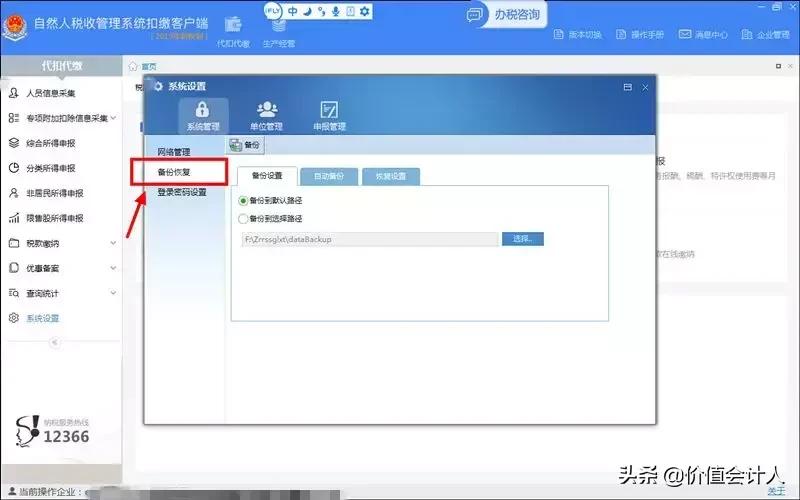Click 非居民所得申报 person icon
The width and height of the screenshot is (800, 500).
point(14,193)
